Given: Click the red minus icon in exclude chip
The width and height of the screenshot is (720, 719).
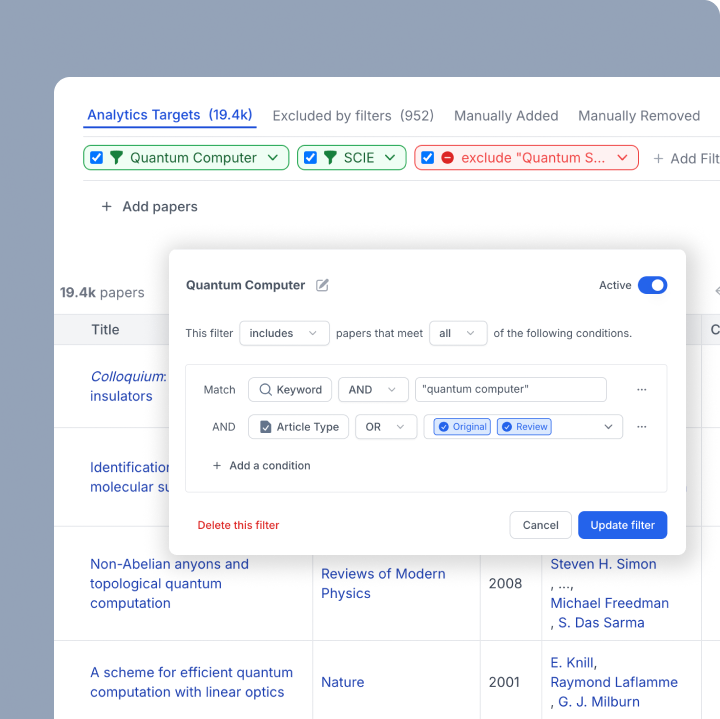Looking at the screenshot, I should click(448, 157).
